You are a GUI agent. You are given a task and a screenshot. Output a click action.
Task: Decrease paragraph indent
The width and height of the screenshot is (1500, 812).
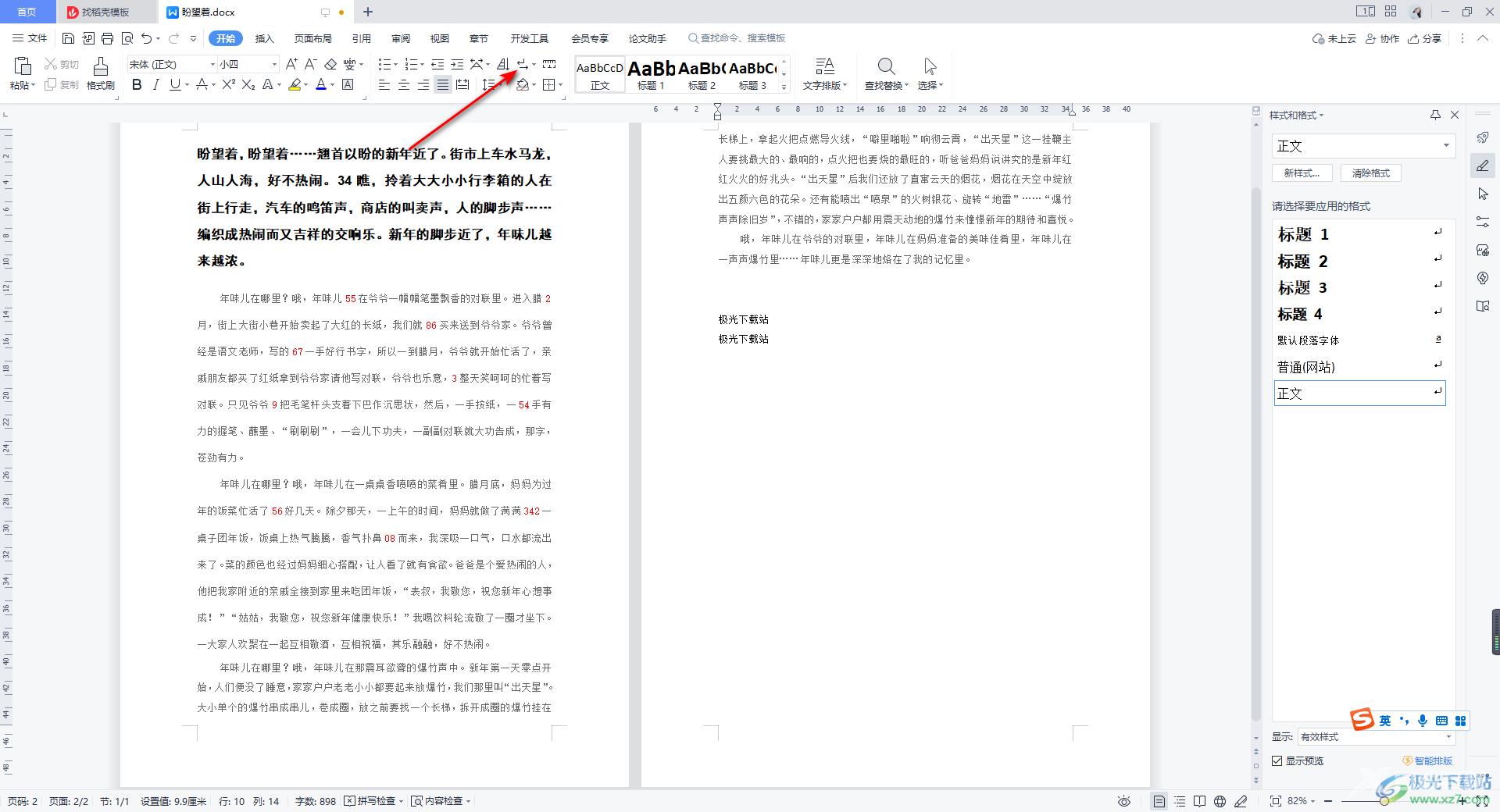[x=437, y=64]
